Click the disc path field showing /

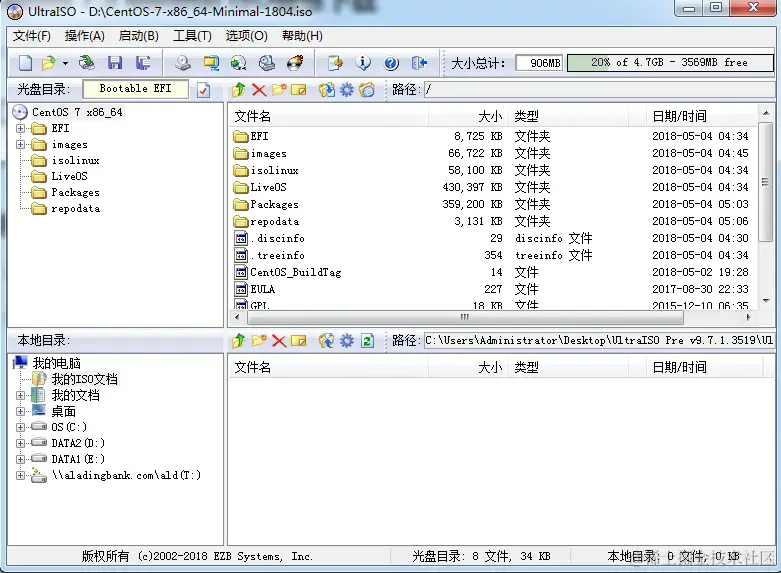[600, 90]
